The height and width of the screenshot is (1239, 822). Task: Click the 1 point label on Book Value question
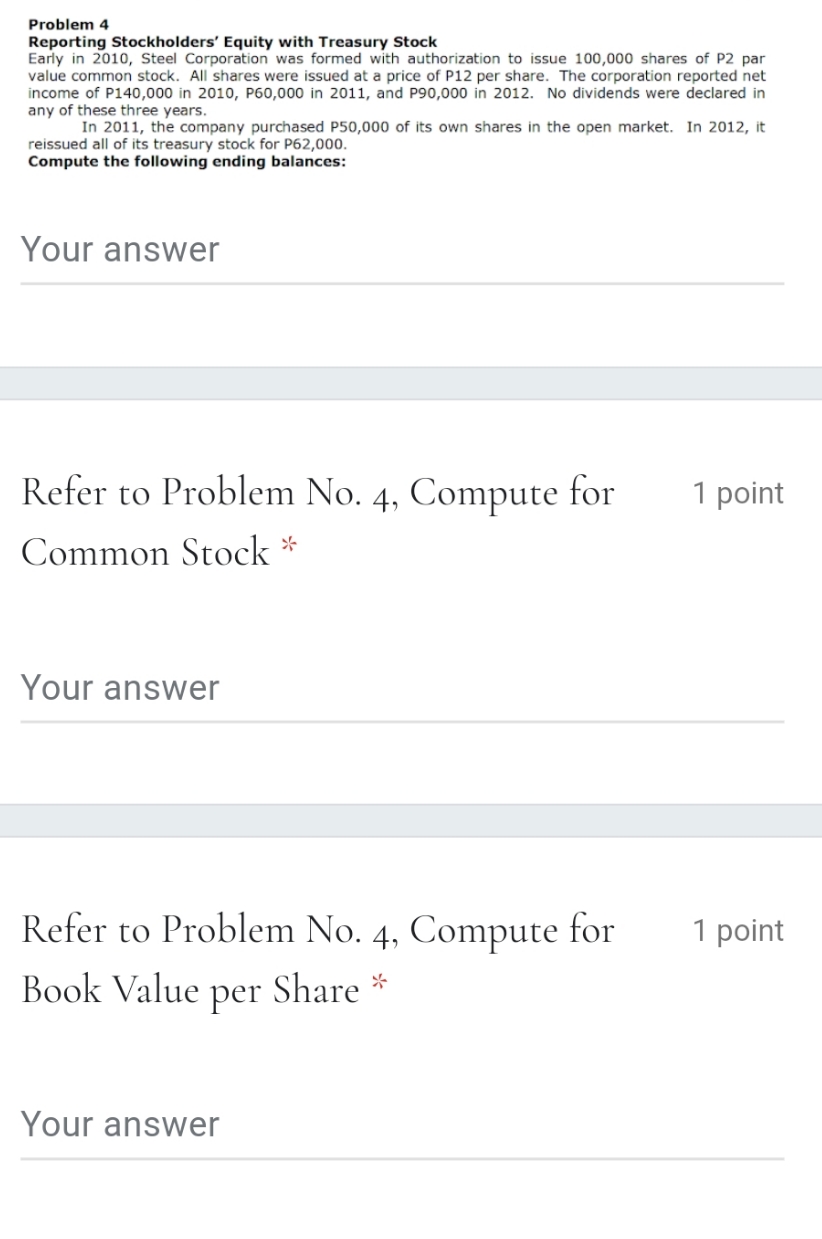tap(738, 930)
